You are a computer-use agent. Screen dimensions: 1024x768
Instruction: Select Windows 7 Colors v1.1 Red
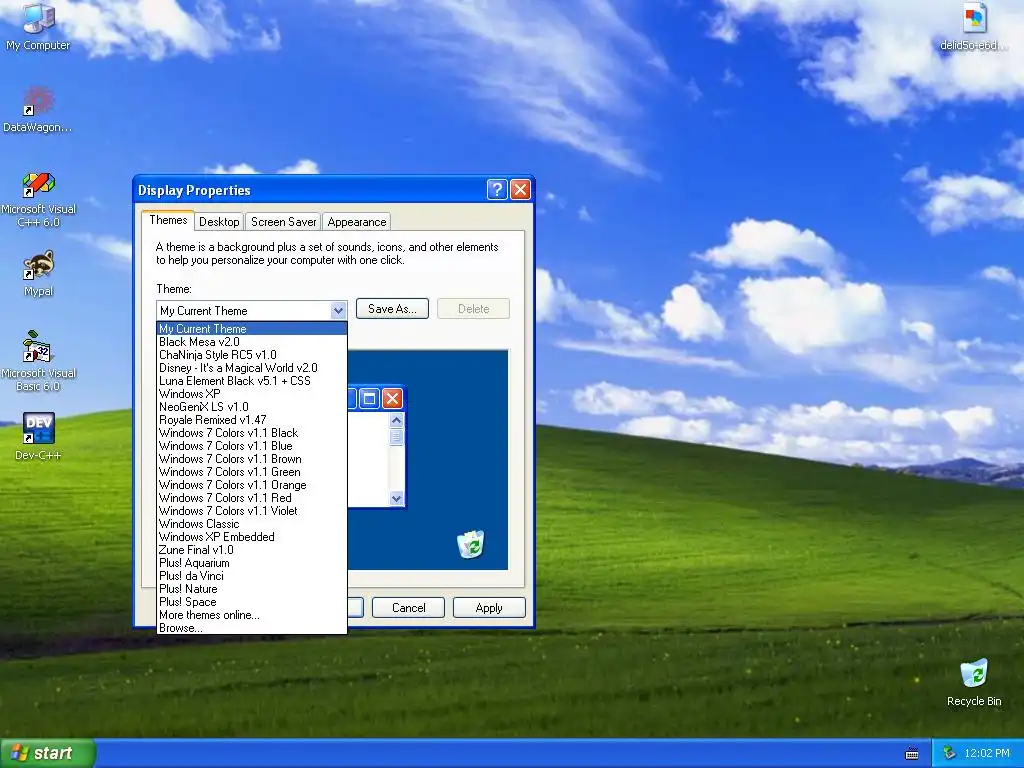(x=252, y=498)
